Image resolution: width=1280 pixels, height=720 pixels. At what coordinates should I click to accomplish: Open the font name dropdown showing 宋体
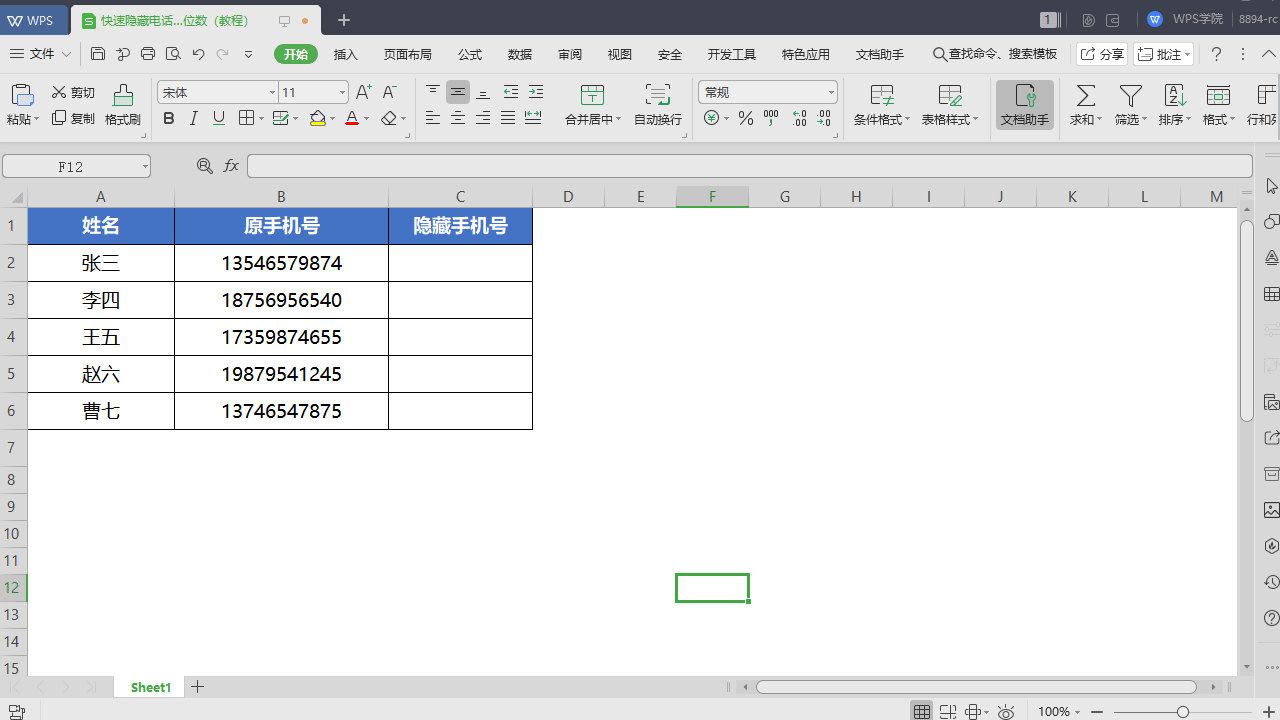[271, 91]
